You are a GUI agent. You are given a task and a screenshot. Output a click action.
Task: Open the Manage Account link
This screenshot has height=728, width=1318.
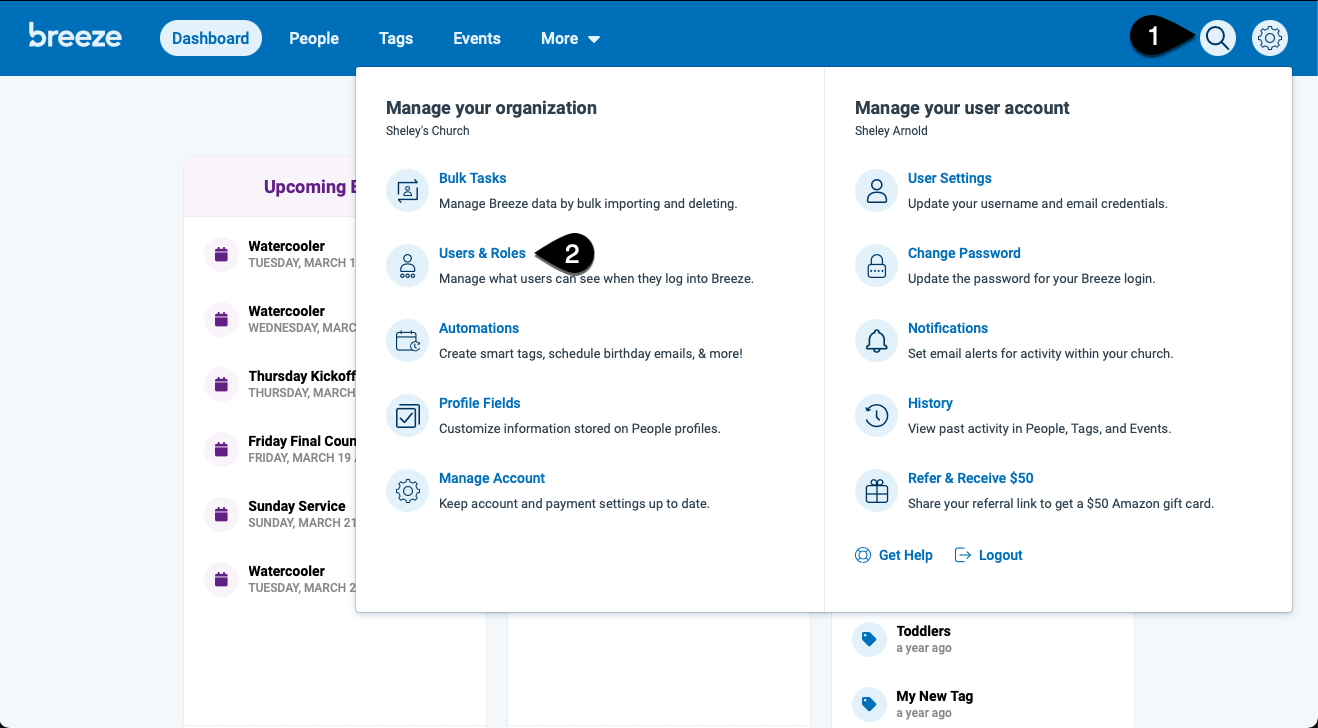[x=492, y=478]
